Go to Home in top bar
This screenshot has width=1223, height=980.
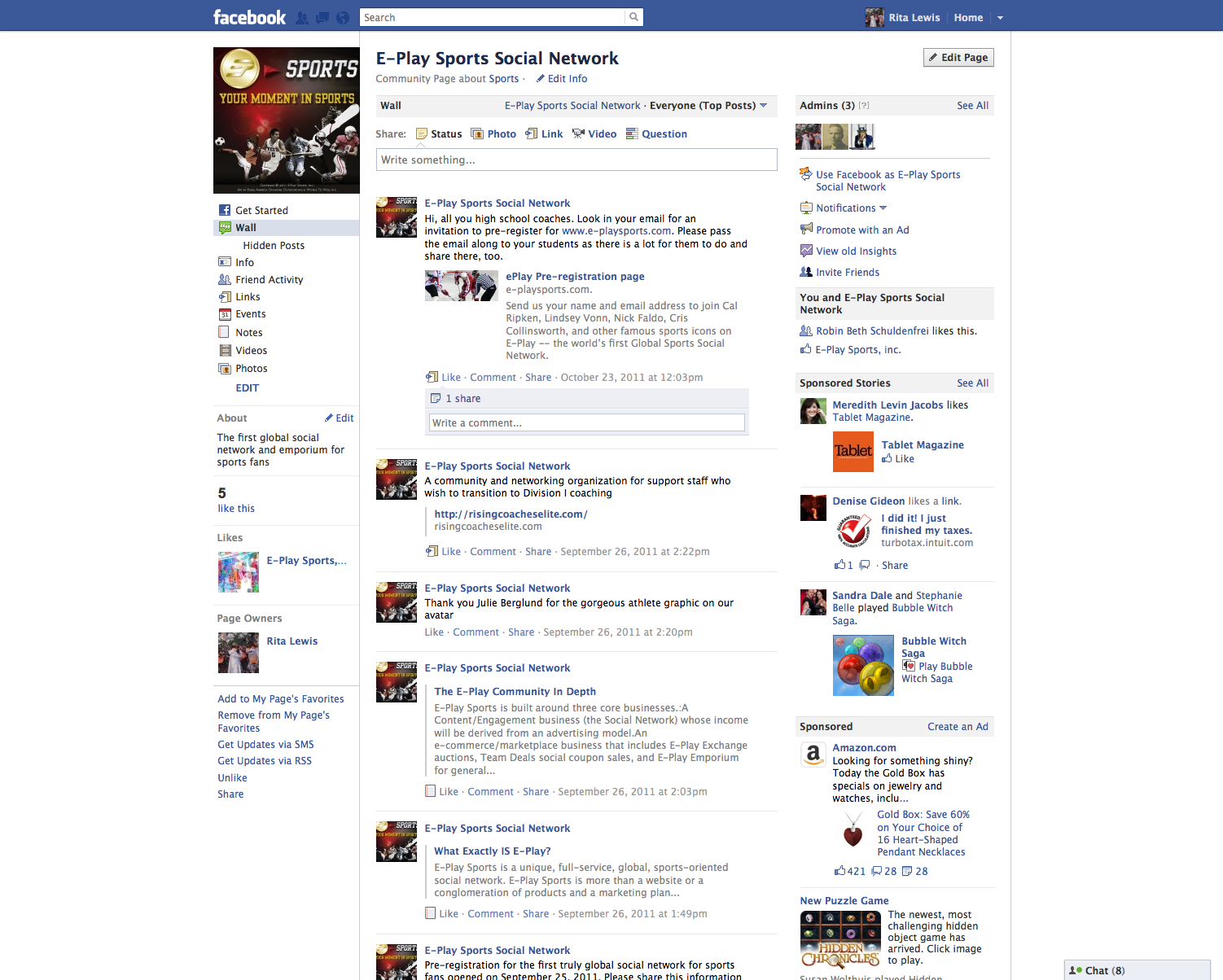[968, 18]
